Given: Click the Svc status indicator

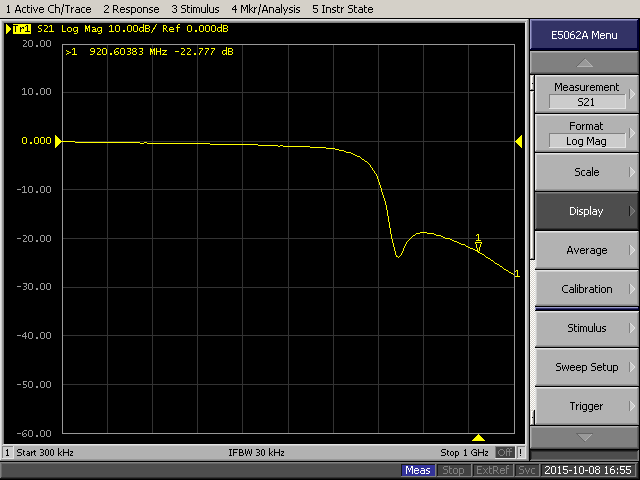Looking at the screenshot, I should [x=527, y=470].
